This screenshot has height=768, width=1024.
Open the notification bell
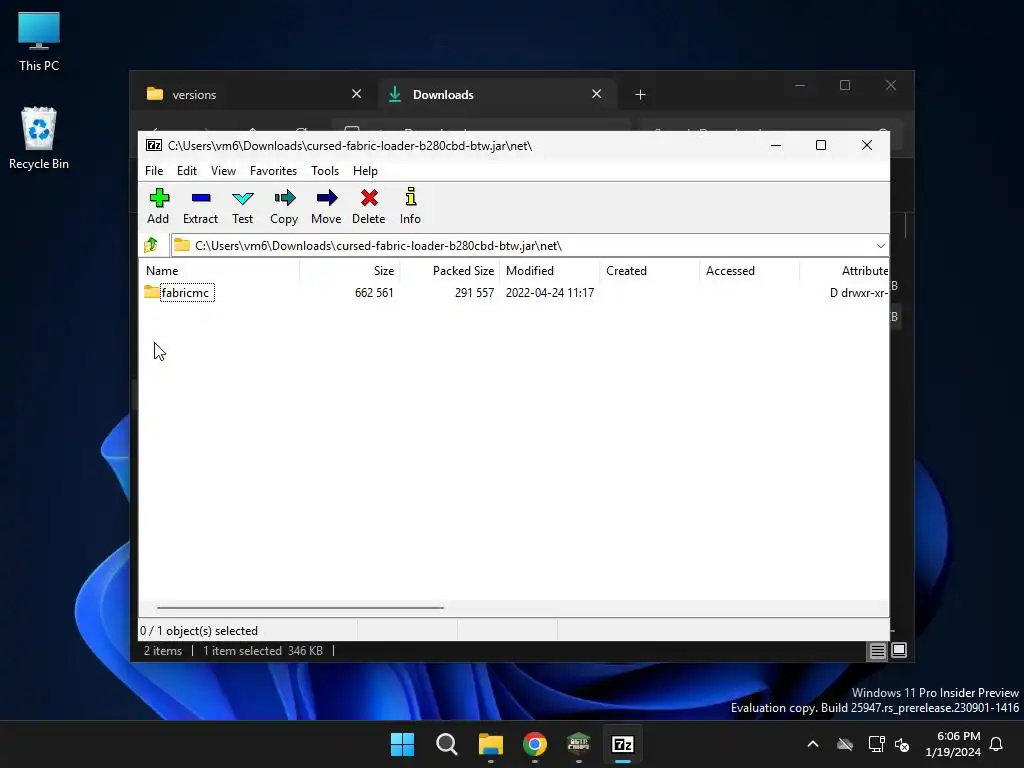tap(997, 744)
